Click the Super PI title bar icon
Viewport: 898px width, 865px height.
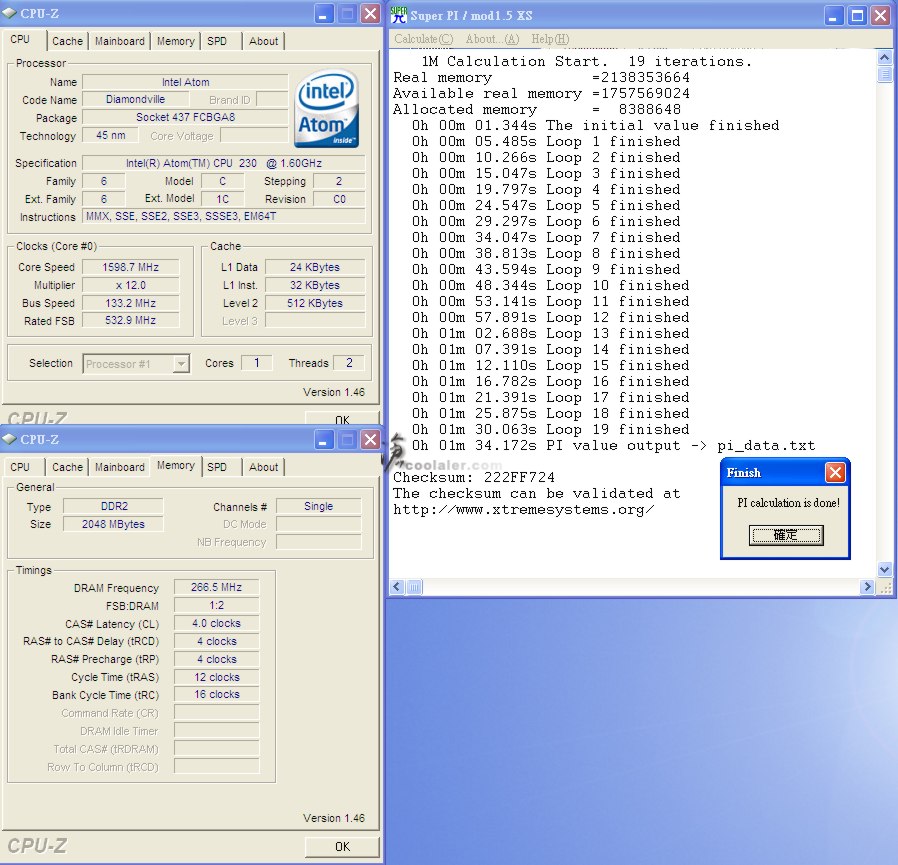click(x=399, y=15)
